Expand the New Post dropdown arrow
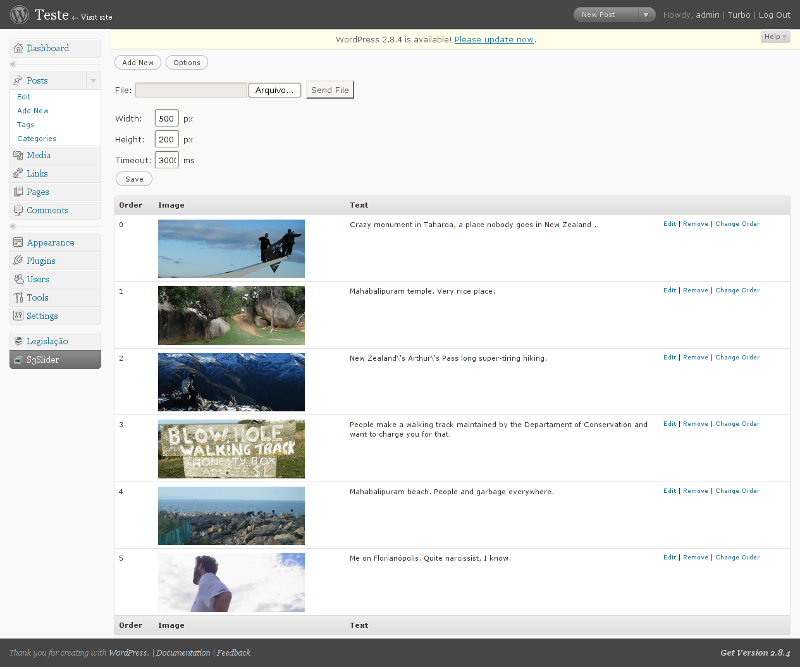800x667 pixels. tap(646, 15)
